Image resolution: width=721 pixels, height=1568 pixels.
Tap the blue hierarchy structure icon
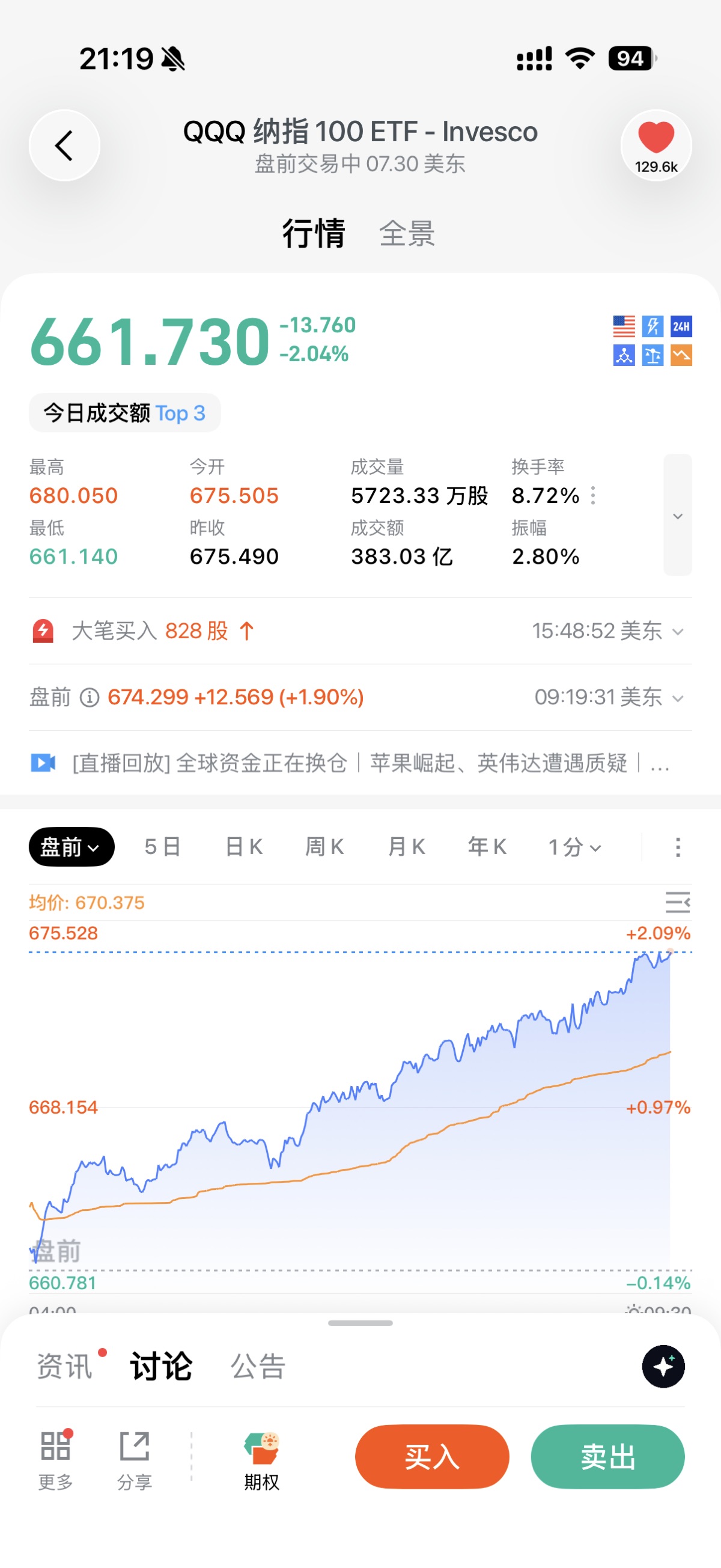pos(624,355)
